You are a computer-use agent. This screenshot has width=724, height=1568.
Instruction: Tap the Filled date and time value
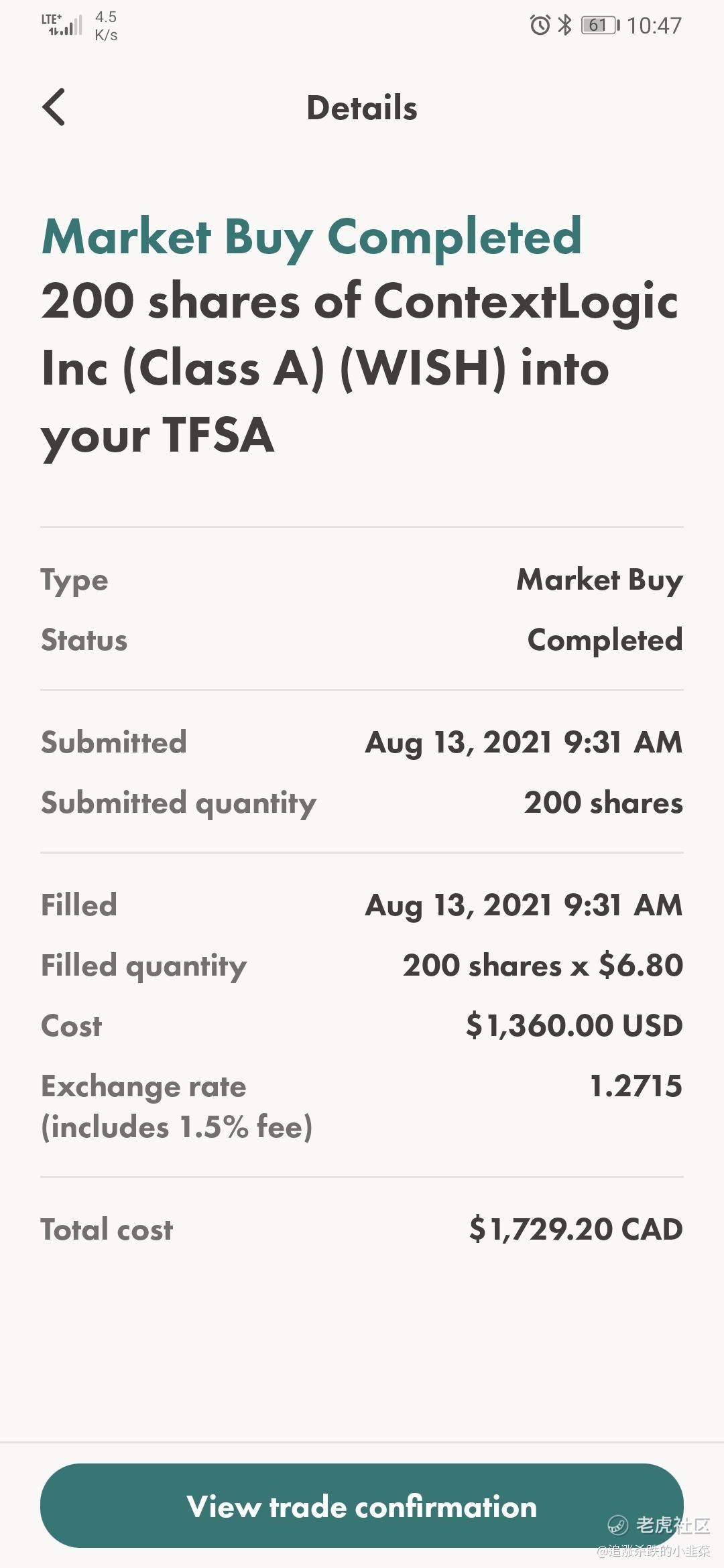pos(524,905)
